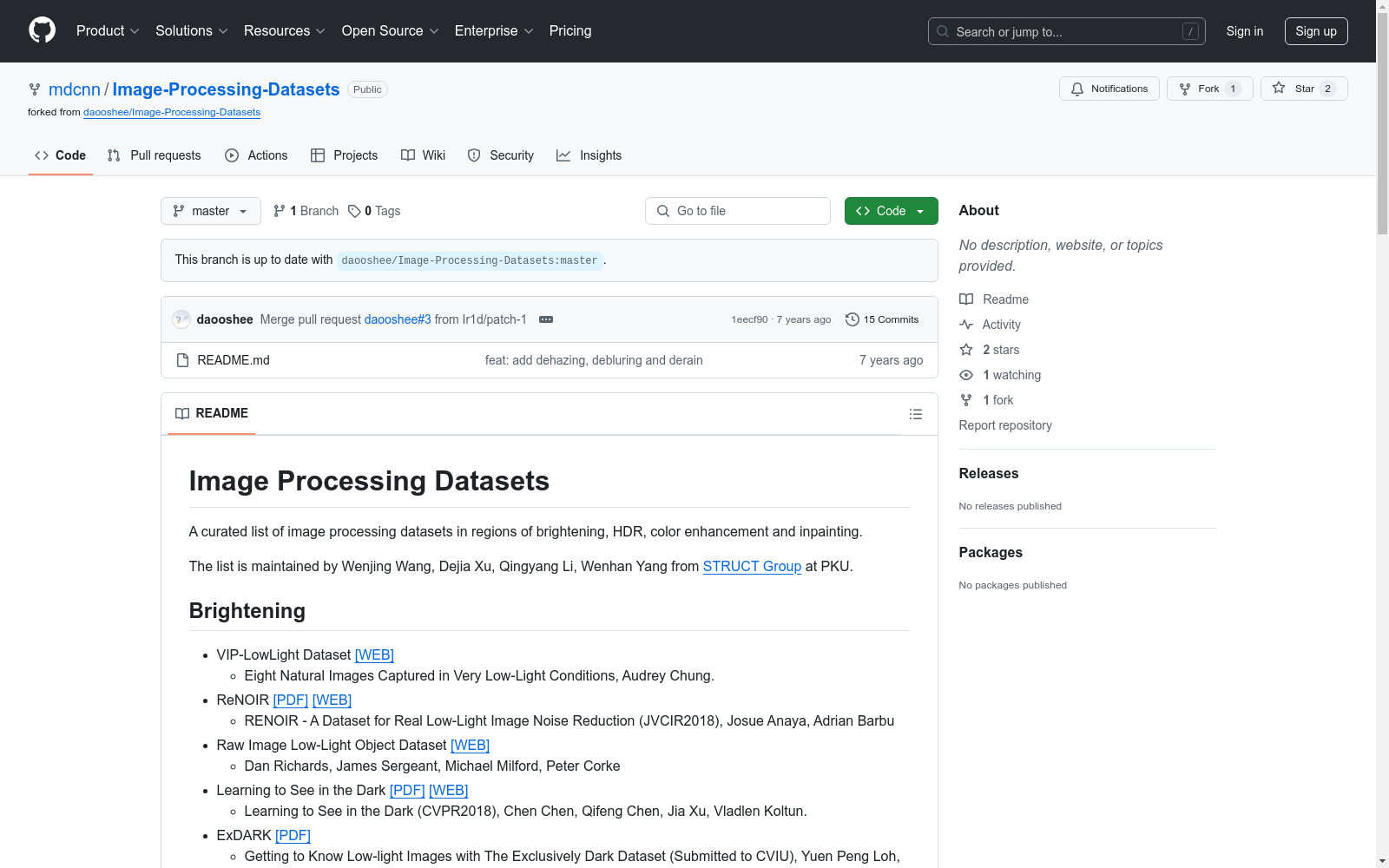Screen dimensions: 1389x868
Task: Open the STRUCT Group link
Action: point(752,566)
